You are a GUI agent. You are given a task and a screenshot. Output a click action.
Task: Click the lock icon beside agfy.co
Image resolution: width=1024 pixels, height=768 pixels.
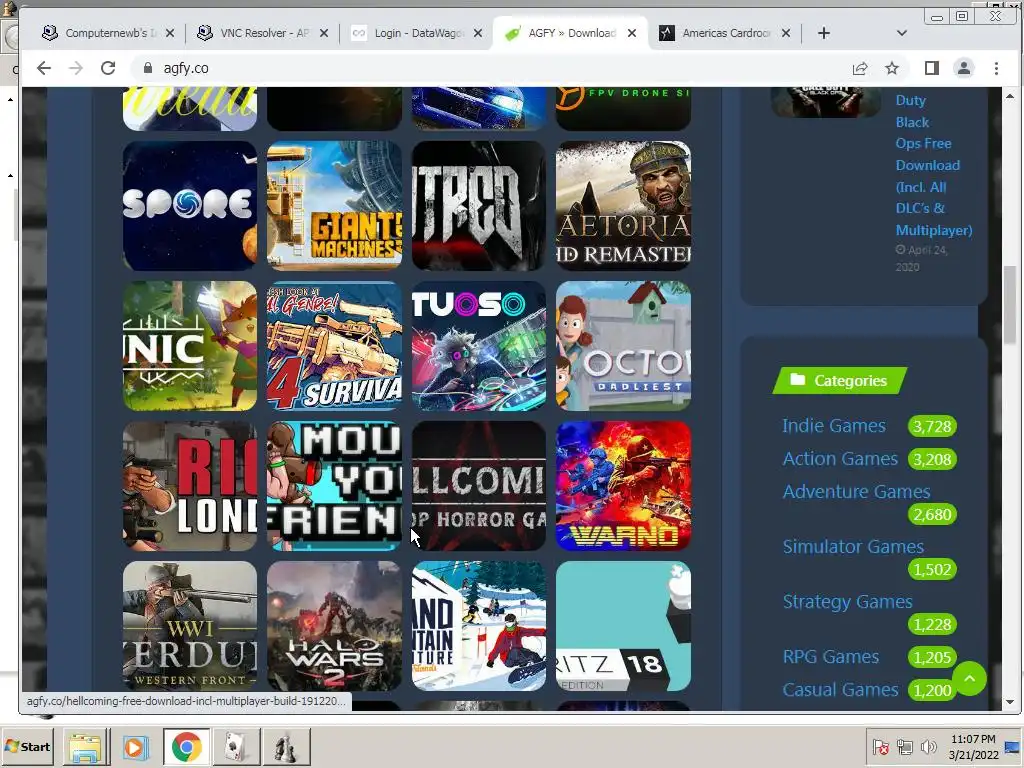tap(148, 68)
